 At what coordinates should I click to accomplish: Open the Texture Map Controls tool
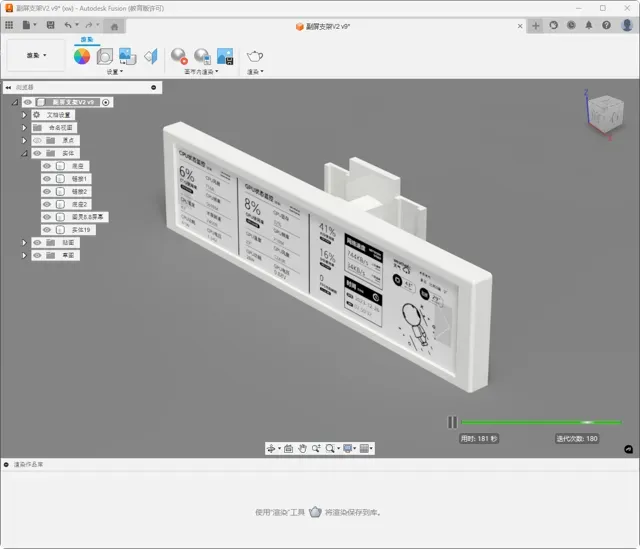tap(151, 56)
